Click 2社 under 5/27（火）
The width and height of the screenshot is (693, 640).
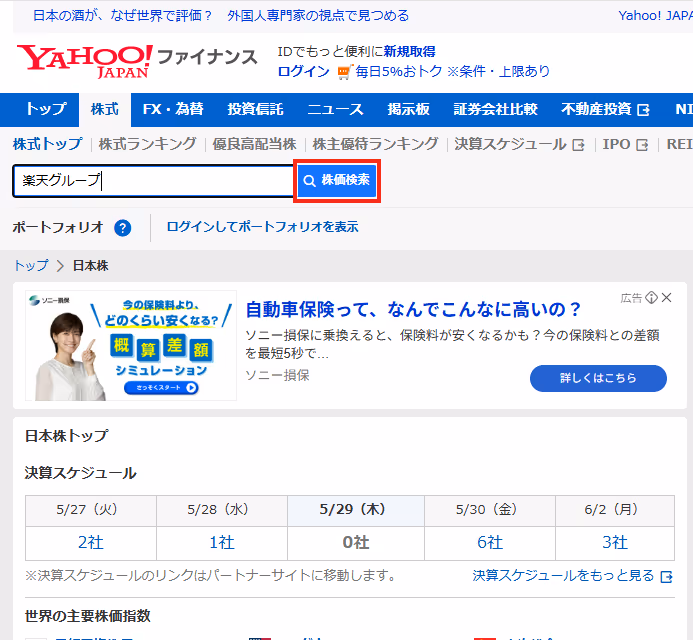pyautogui.click(x=91, y=543)
